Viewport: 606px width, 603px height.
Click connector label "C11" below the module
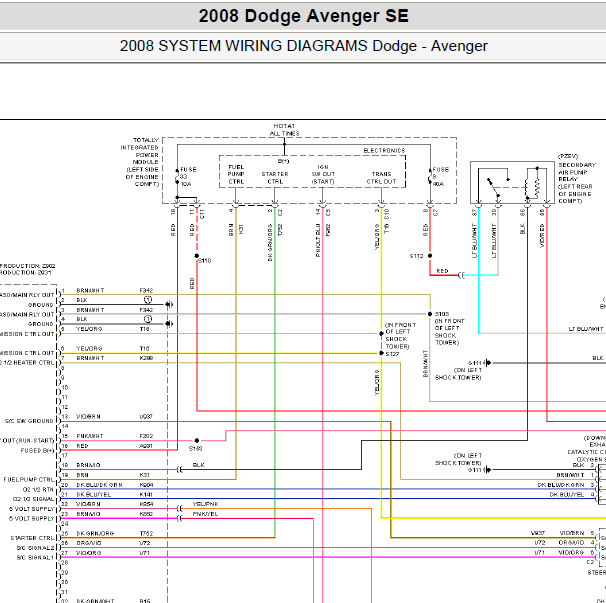[x=202, y=214]
